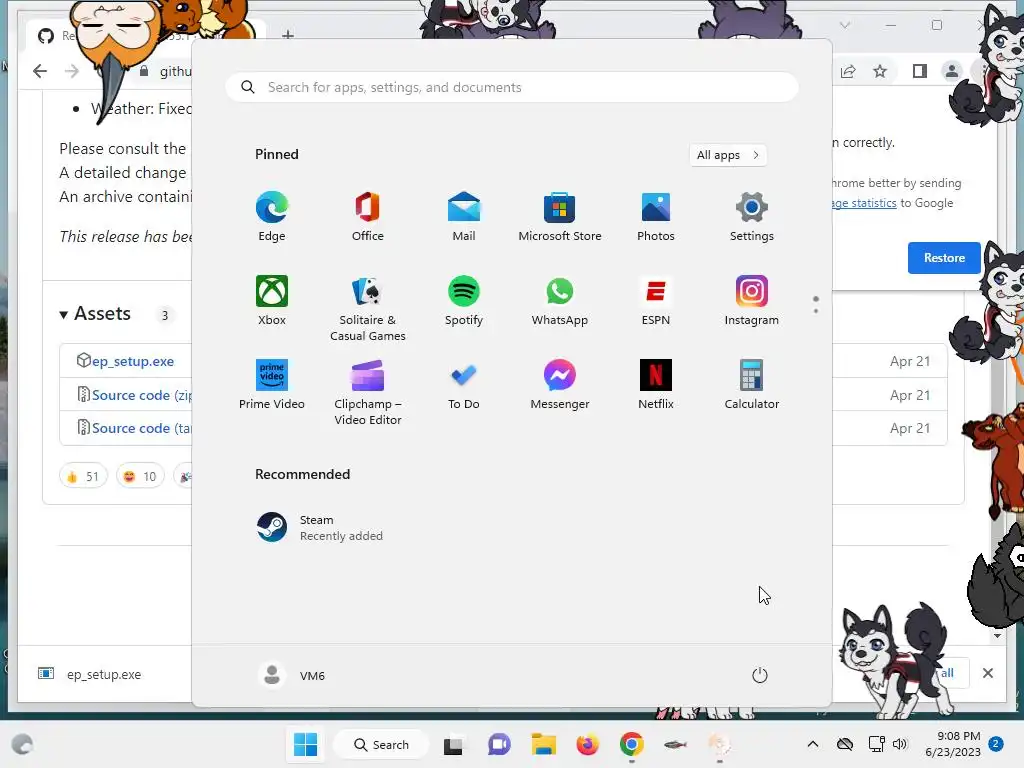Open Microsoft Store
Viewport: 1024px width, 768px height.
point(560,217)
